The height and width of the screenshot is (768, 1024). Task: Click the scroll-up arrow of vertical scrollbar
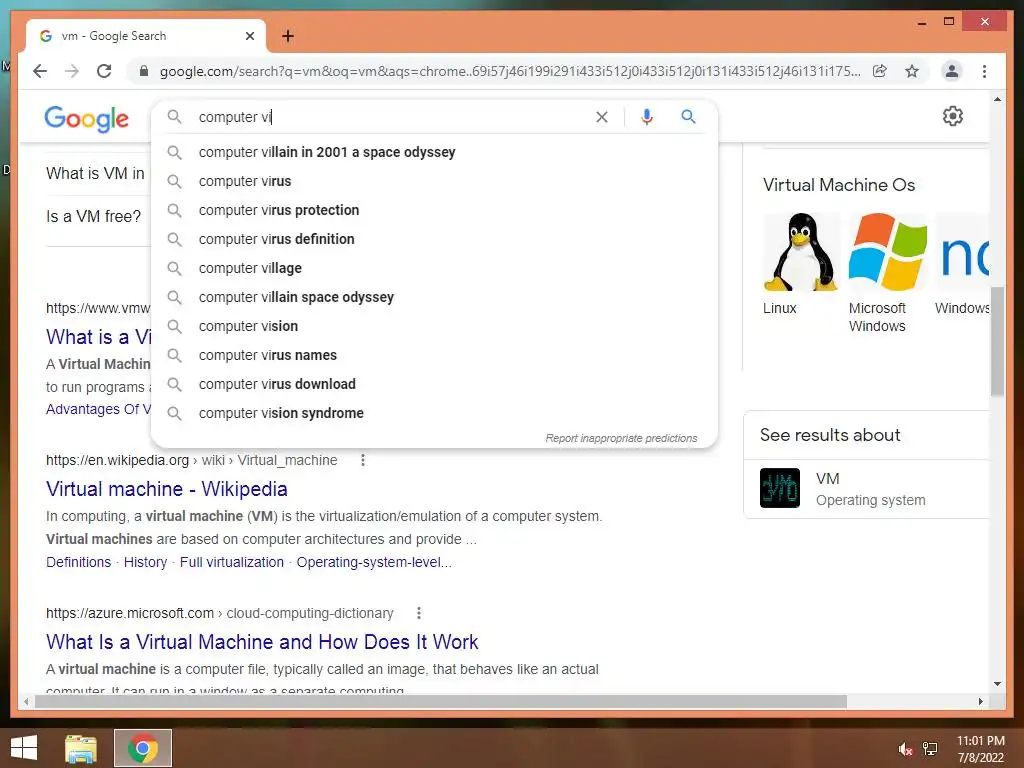click(x=997, y=99)
